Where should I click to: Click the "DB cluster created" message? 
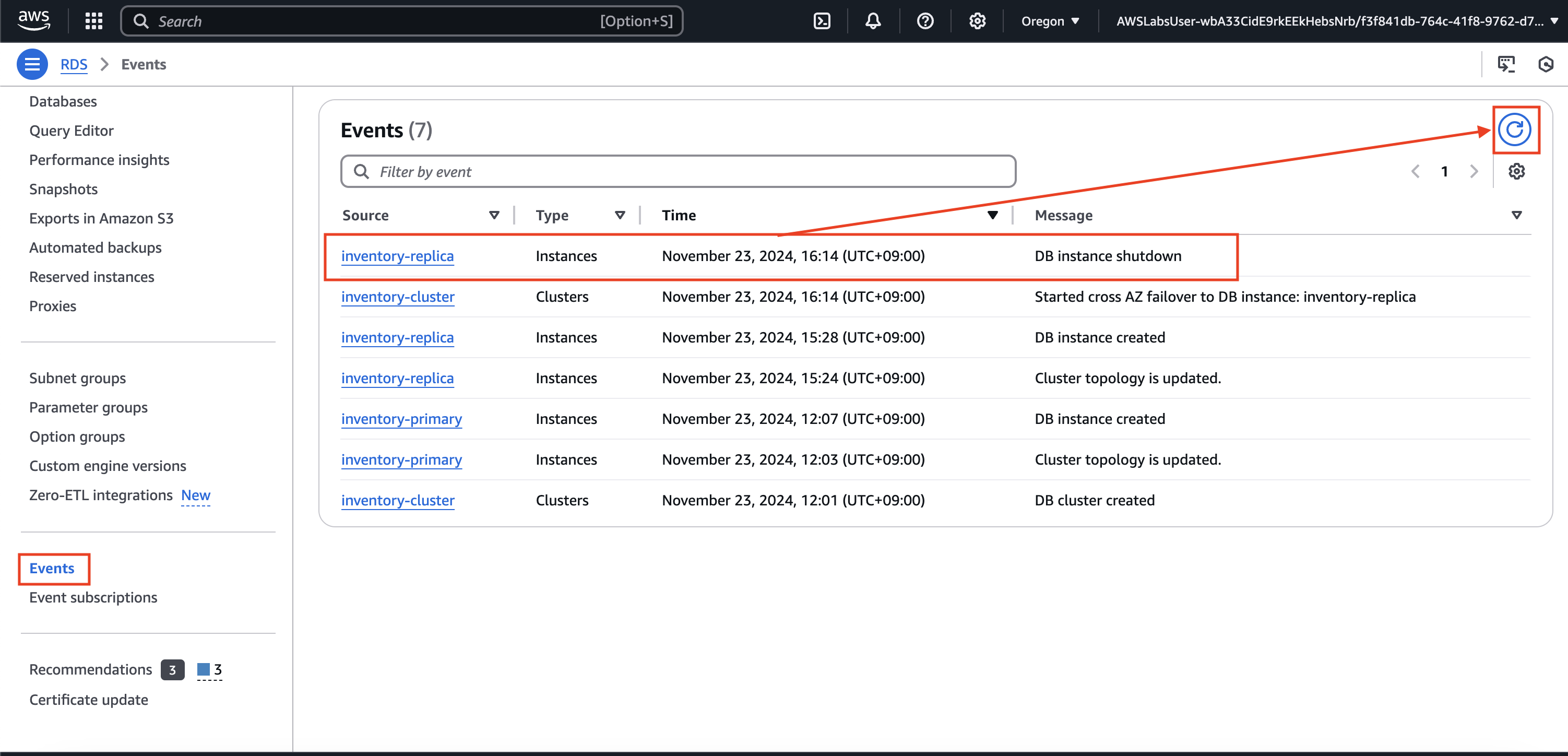[x=1095, y=500]
